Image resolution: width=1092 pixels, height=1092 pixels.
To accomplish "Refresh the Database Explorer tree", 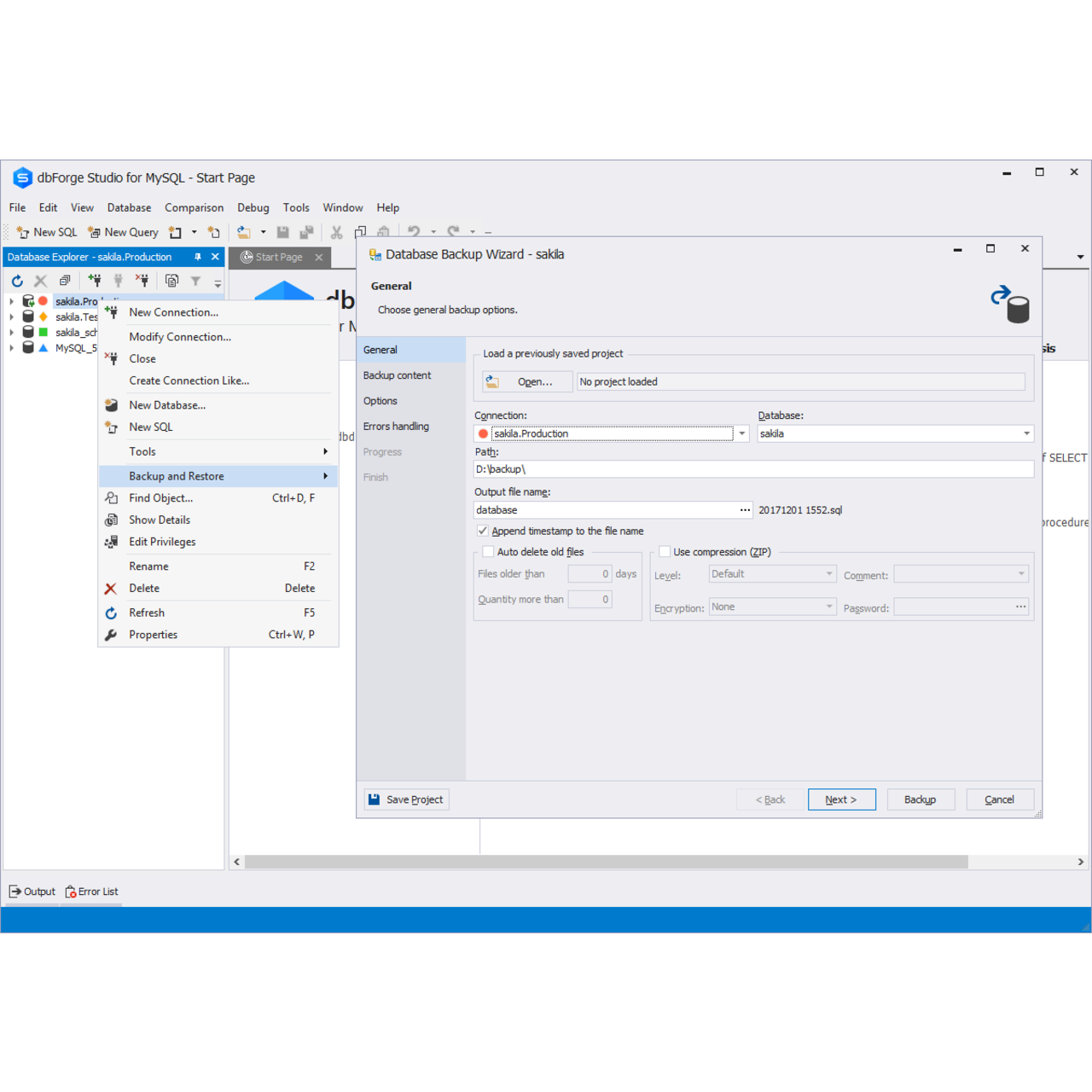I will click(17, 281).
